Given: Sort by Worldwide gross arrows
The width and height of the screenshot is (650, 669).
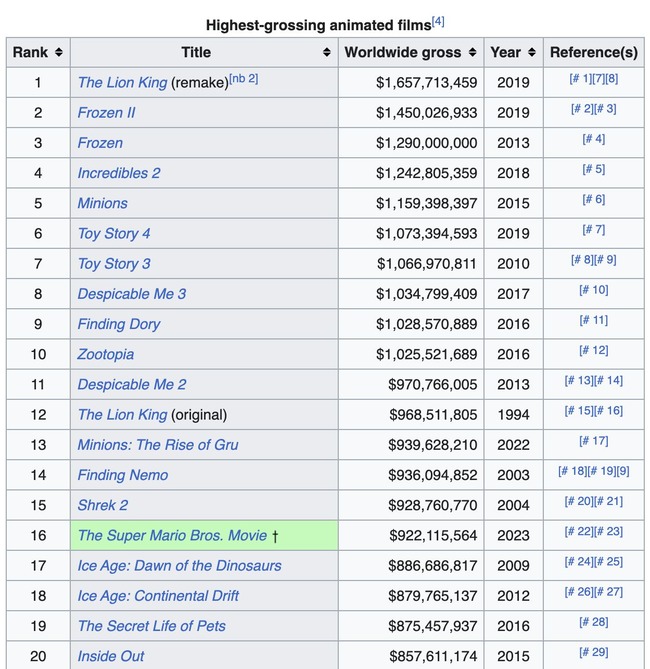Looking at the screenshot, I should pyautogui.click(x=472, y=52).
